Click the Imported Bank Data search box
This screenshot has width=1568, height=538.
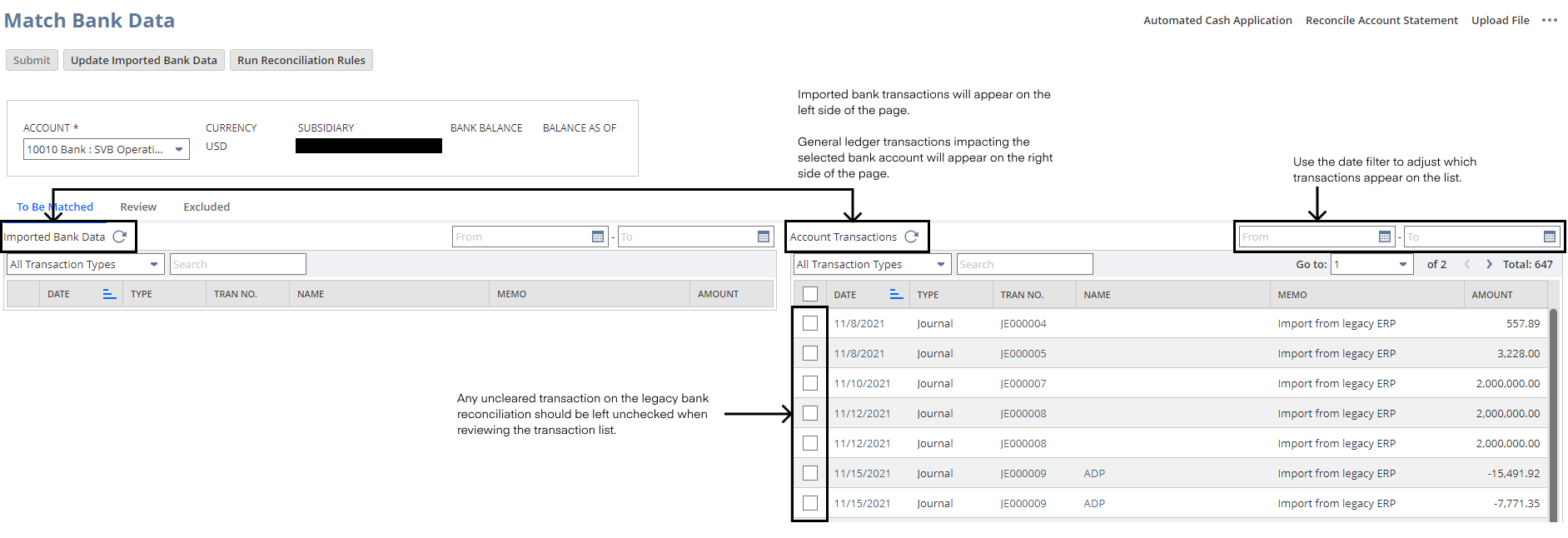click(x=238, y=264)
